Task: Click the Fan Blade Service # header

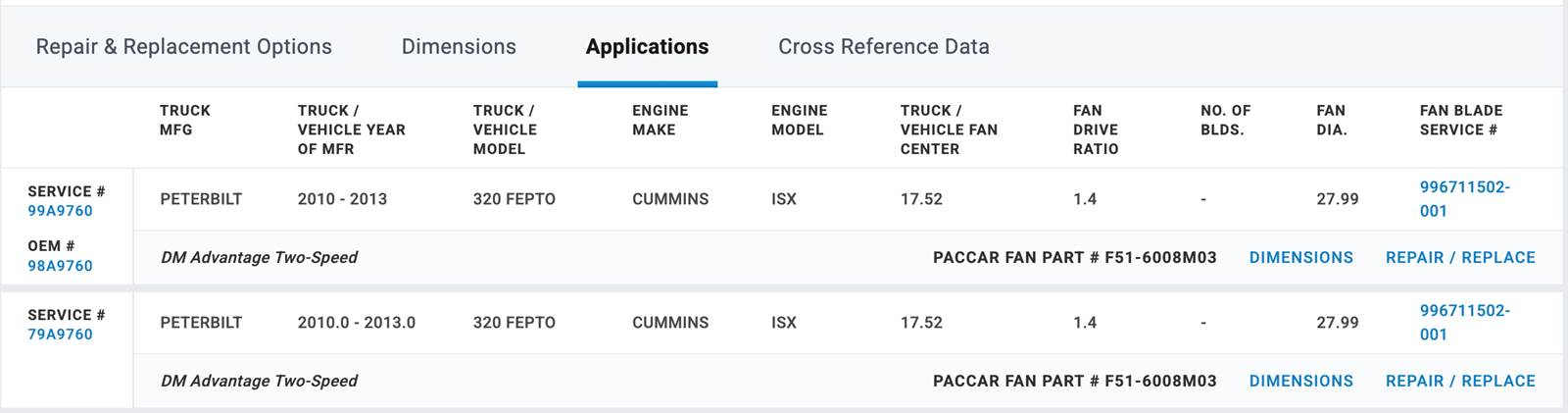Action: click(x=1460, y=120)
